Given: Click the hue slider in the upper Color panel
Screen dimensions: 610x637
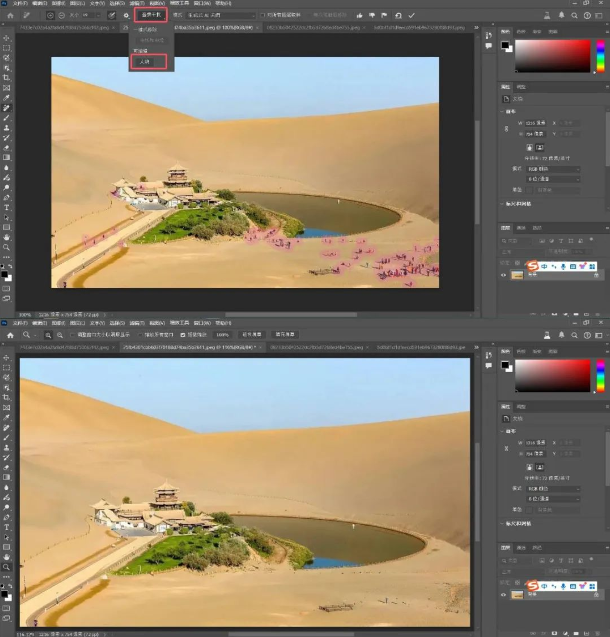Looking at the screenshot, I should click(600, 57).
